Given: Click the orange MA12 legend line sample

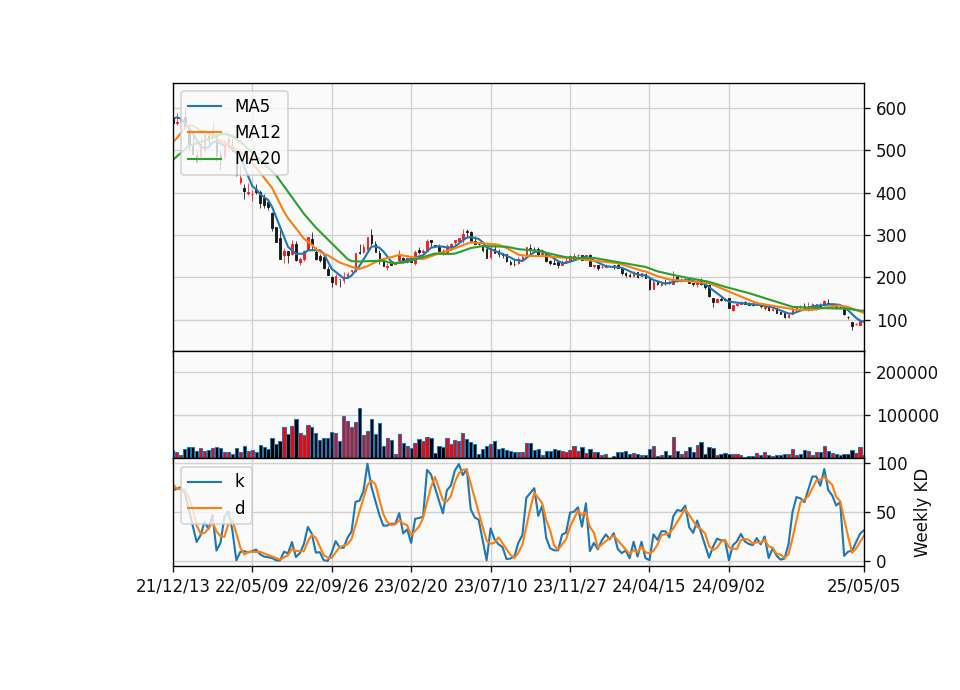Looking at the screenshot, I should (x=204, y=132).
